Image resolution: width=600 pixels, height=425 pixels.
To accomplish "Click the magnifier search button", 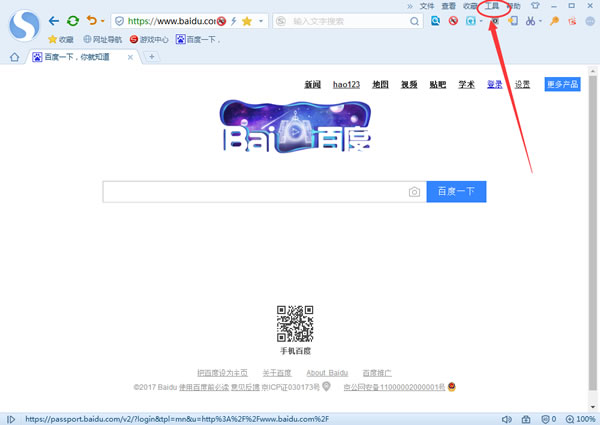I will click(x=414, y=21).
